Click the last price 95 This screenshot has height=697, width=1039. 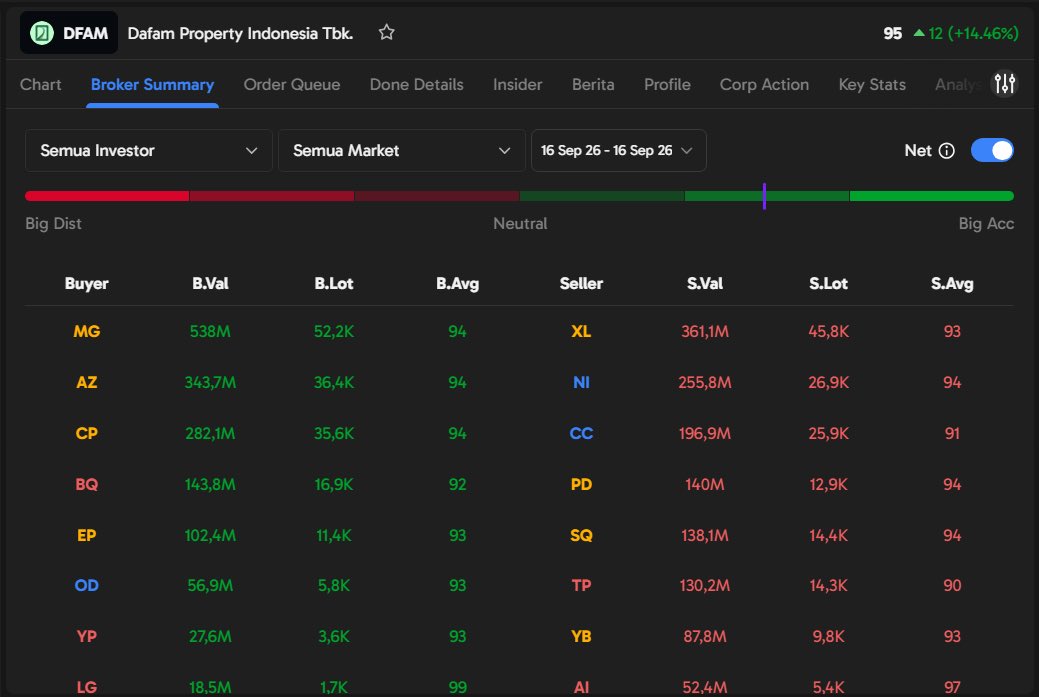point(893,33)
